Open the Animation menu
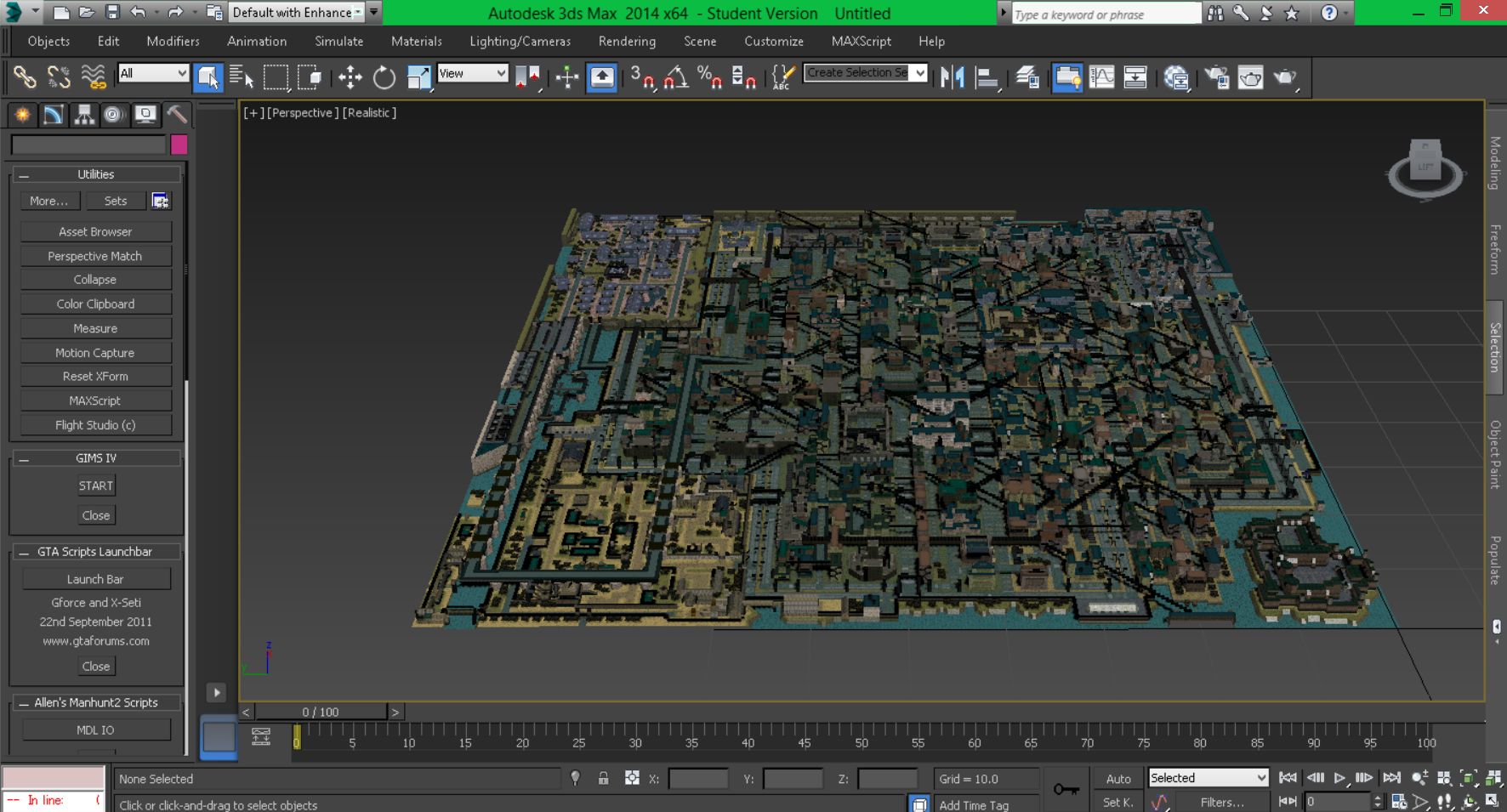Screen dimensions: 1507x812 point(257,41)
